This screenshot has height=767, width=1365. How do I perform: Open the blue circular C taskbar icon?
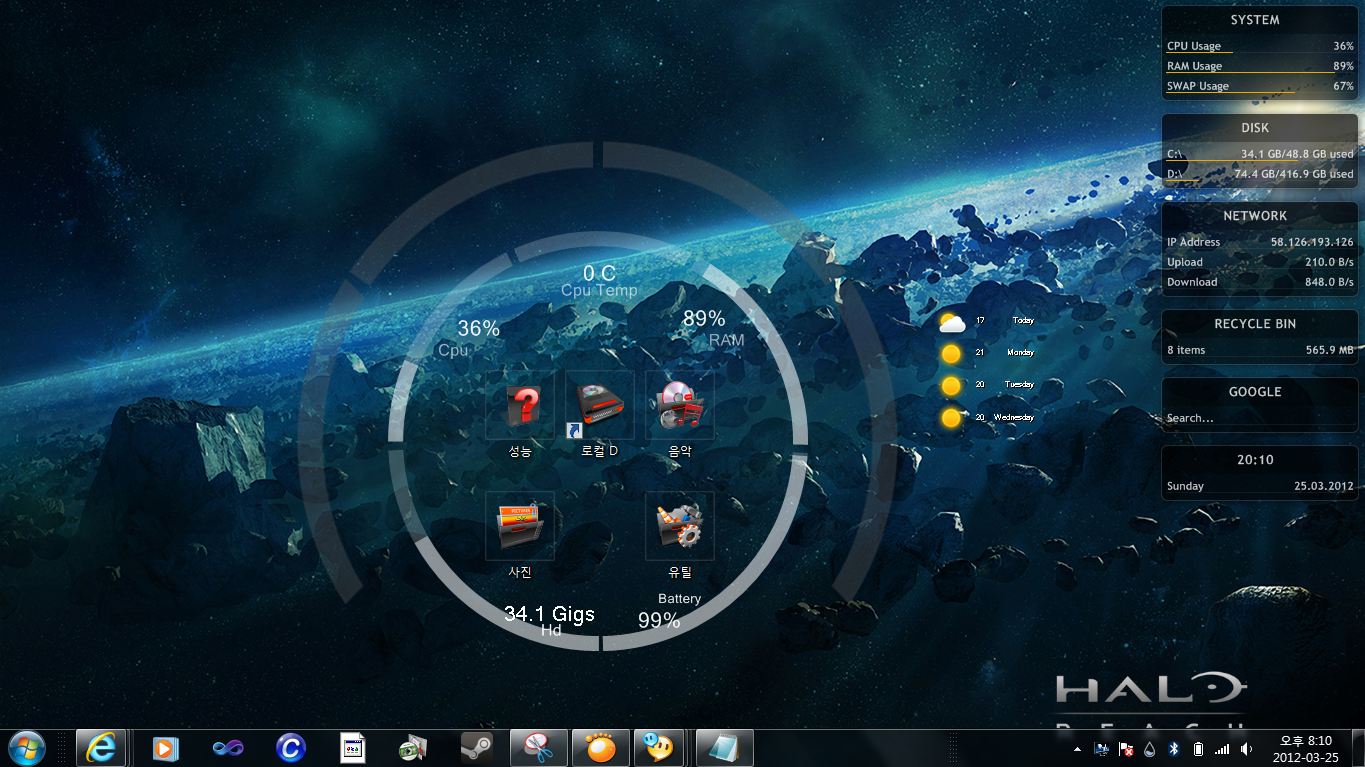point(290,748)
